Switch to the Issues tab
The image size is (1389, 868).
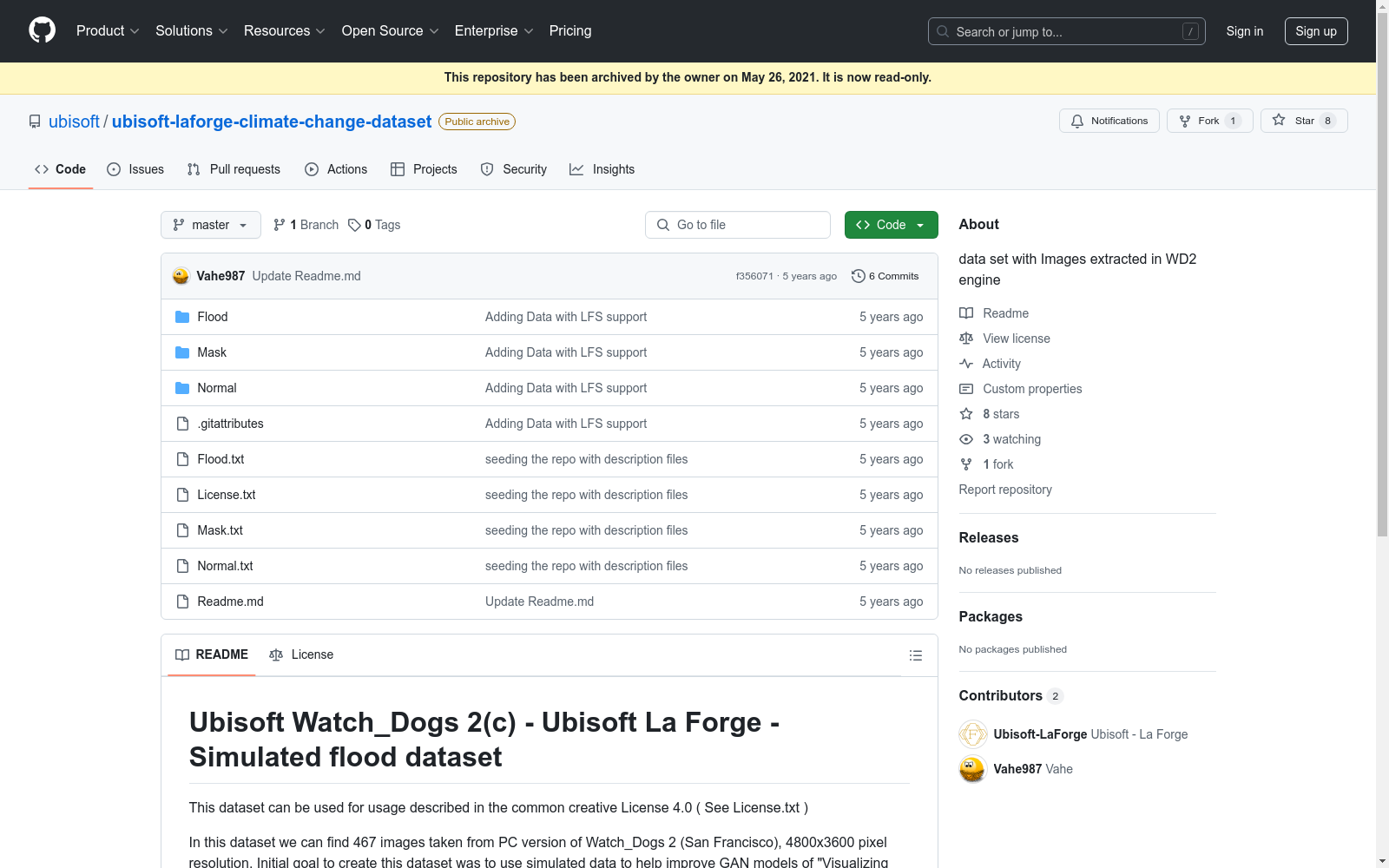[x=135, y=169]
